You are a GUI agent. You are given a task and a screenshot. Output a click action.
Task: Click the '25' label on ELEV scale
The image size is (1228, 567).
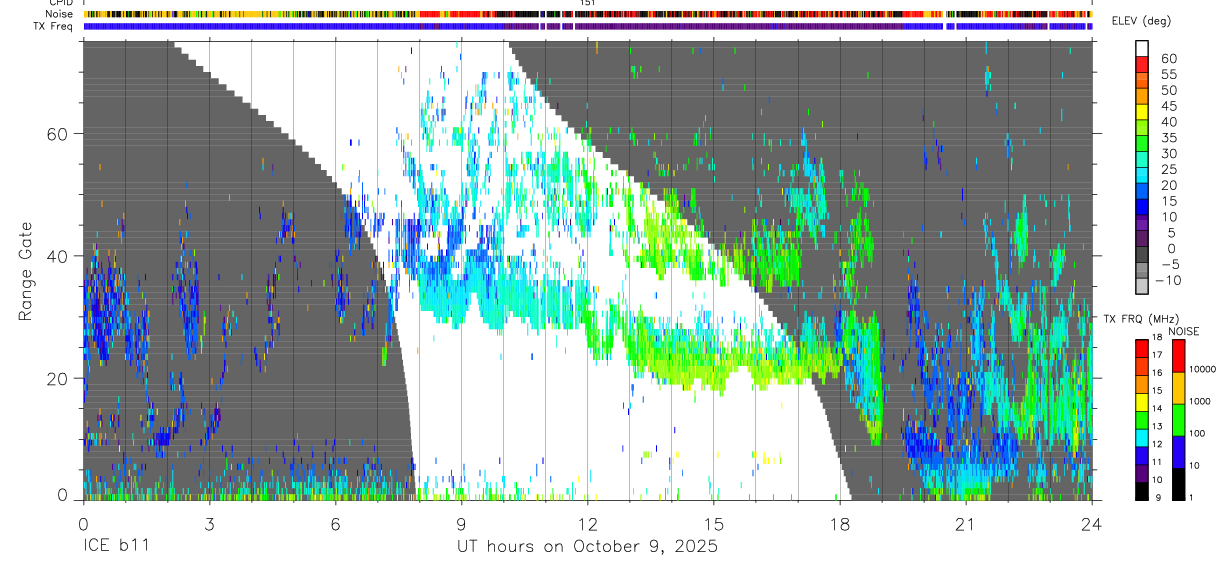click(x=1168, y=170)
